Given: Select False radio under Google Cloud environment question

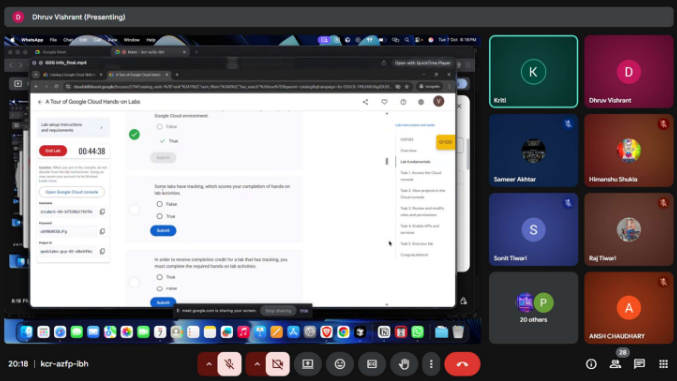Looking at the screenshot, I should 160,127.
